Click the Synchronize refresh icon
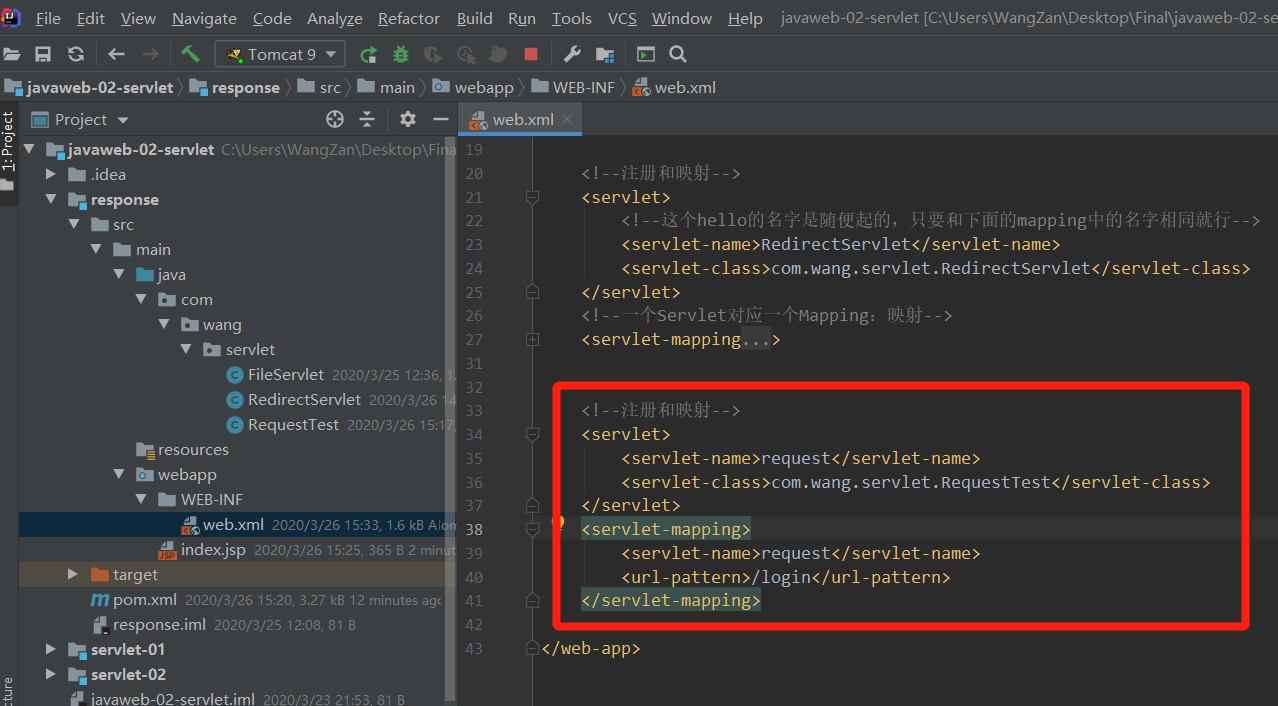This screenshot has width=1278, height=706. point(76,54)
